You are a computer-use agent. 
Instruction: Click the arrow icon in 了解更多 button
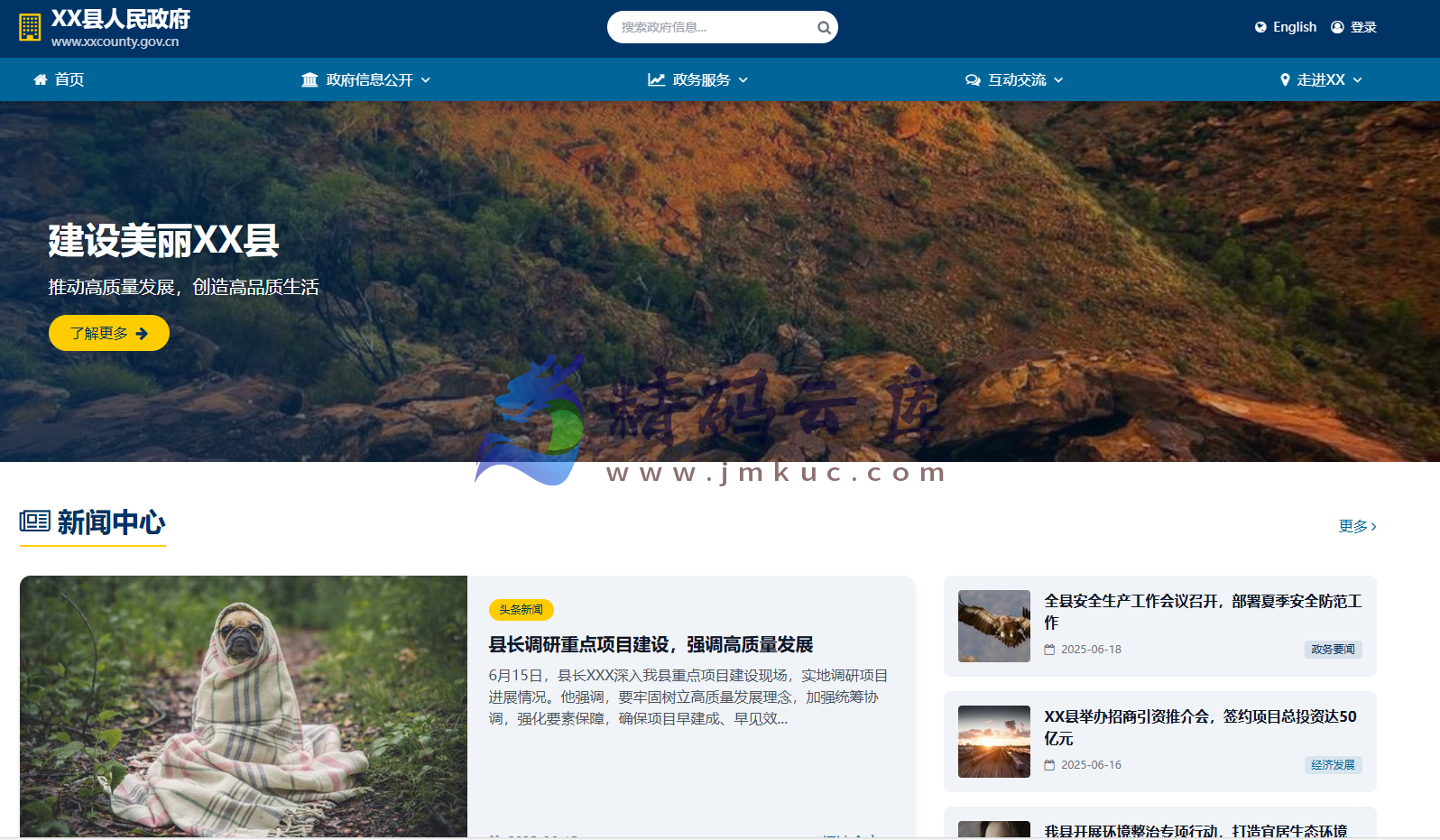[142, 334]
